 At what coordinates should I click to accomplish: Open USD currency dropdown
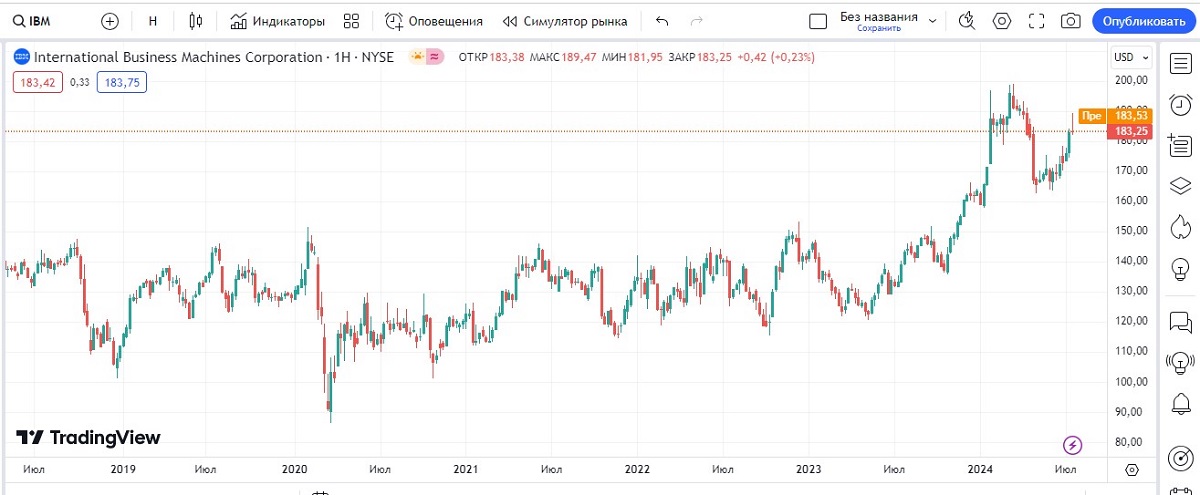pos(1130,57)
